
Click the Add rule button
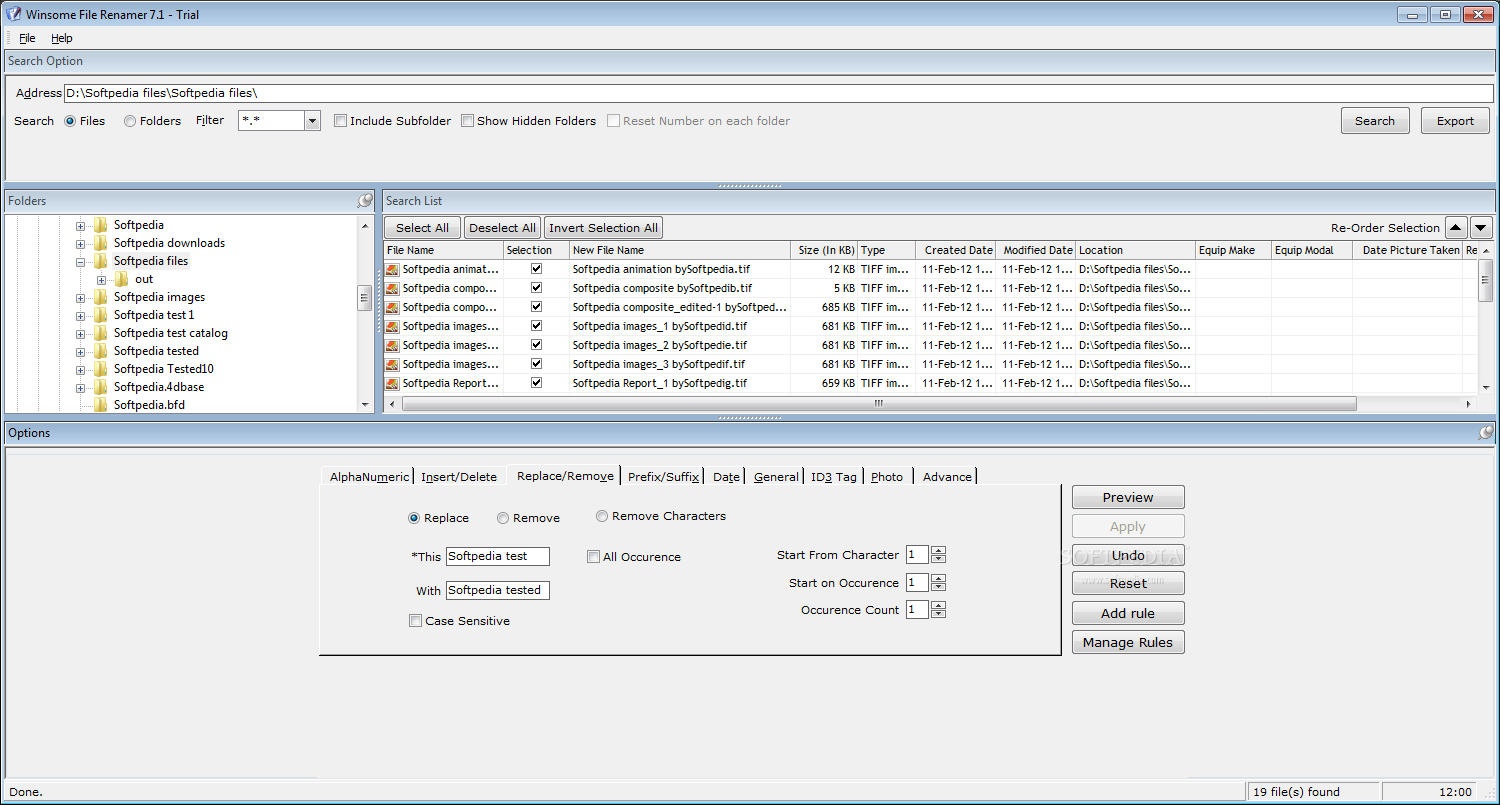pos(1128,613)
